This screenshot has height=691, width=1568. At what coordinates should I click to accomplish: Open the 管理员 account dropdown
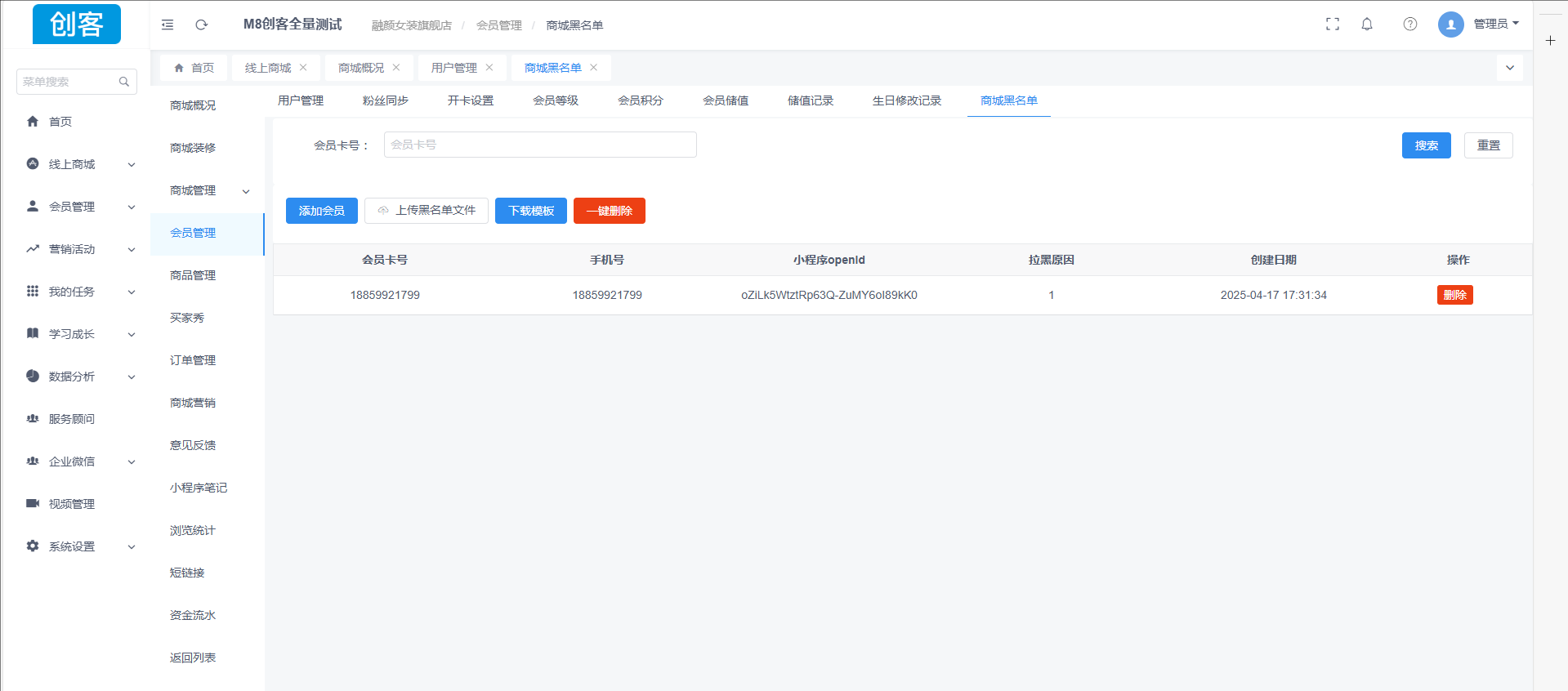(1496, 25)
